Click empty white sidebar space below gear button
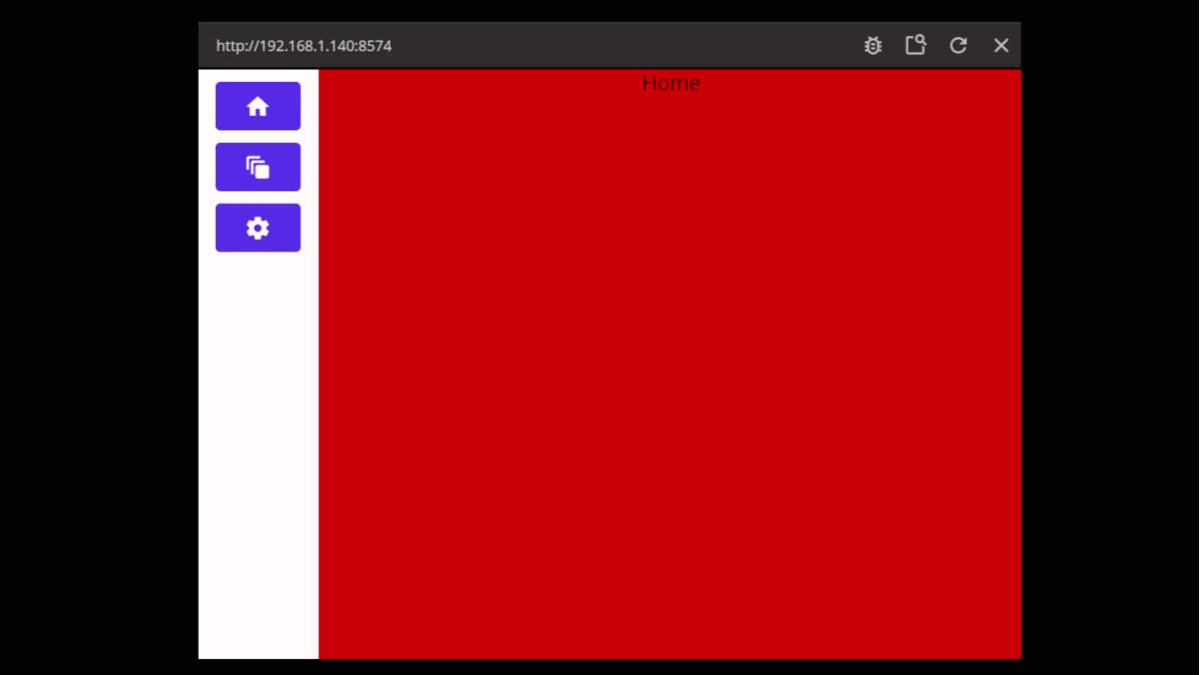The width and height of the screenshot is (1200, 675). (258, 450)
